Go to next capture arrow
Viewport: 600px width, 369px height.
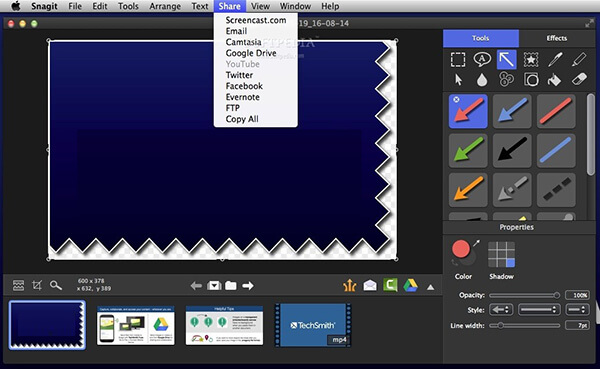click(248, 286)
